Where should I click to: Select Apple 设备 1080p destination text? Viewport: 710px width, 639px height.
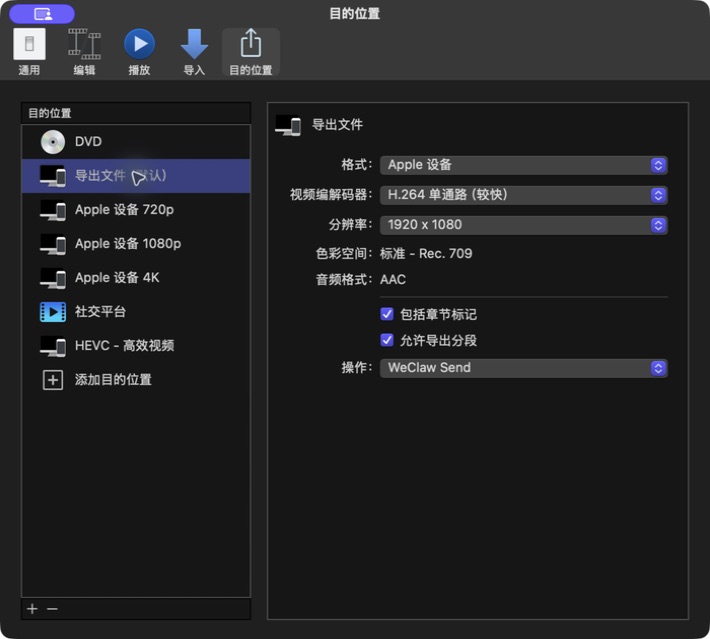[x=128, y=244]
